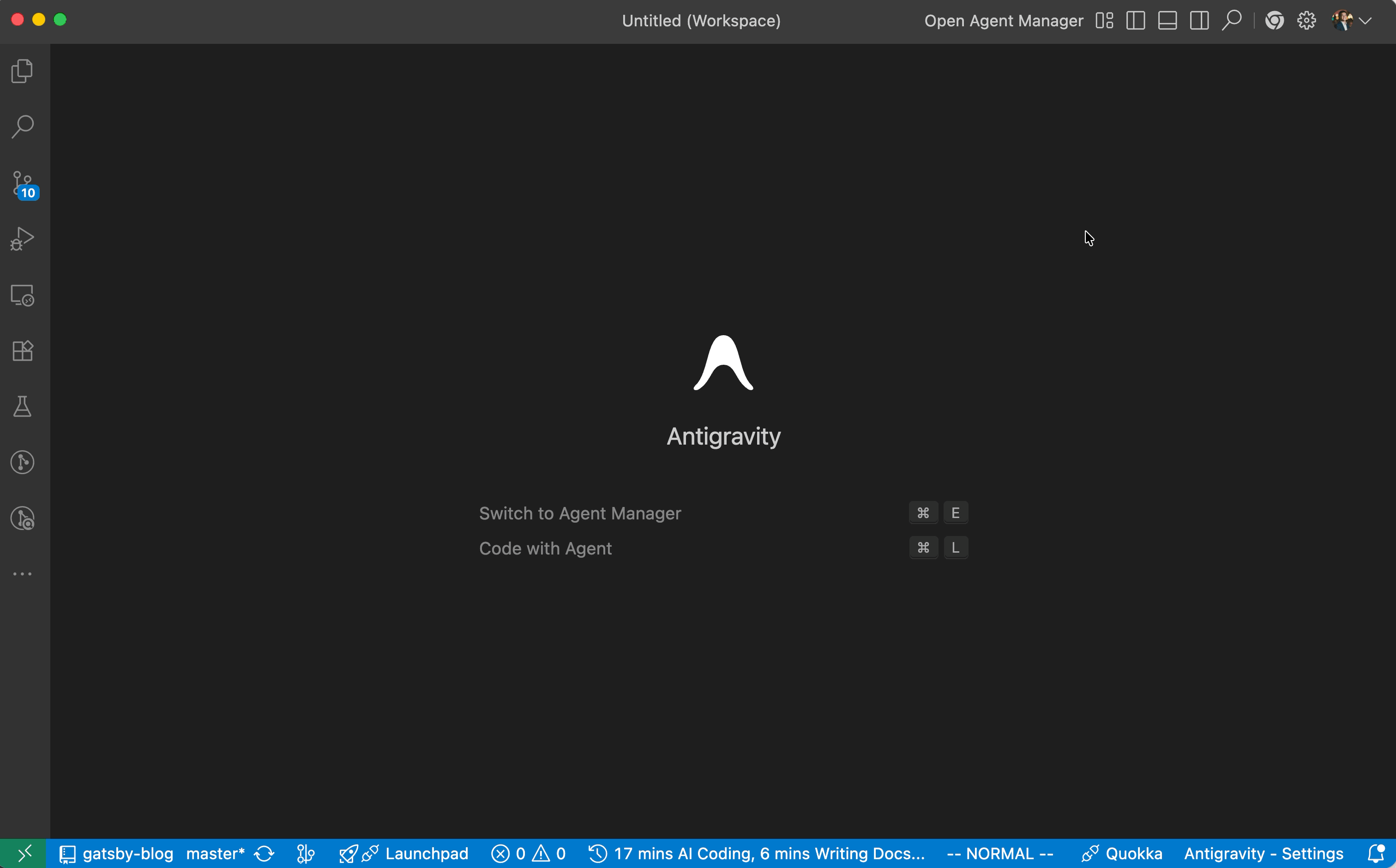The image size is (1396, 868).
Task: Open additional views via the ellipsis menu
Action: click(22, 573)
